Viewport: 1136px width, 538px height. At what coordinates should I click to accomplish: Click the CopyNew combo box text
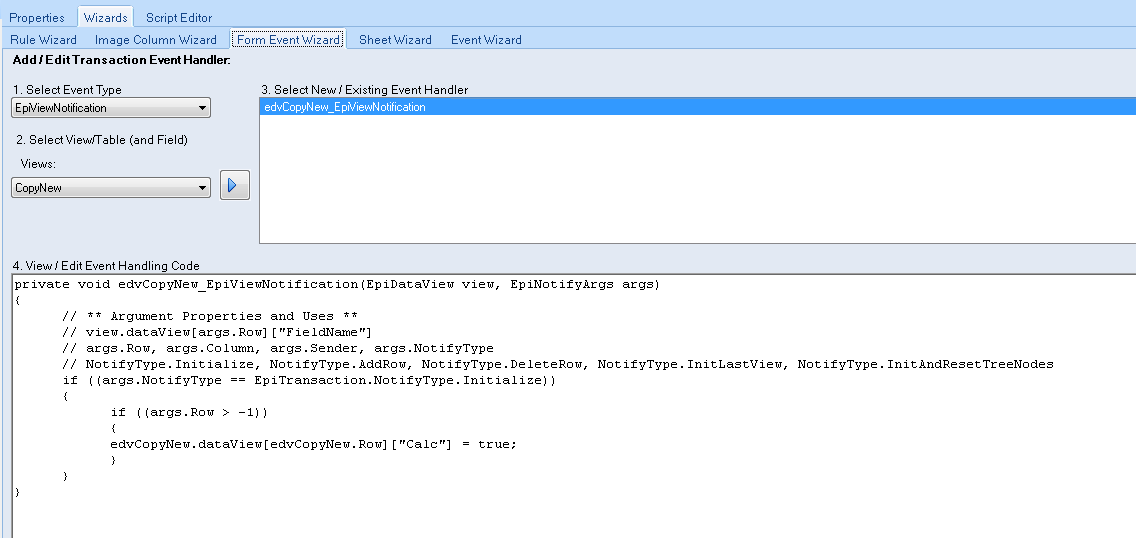[x=38, y=188]
